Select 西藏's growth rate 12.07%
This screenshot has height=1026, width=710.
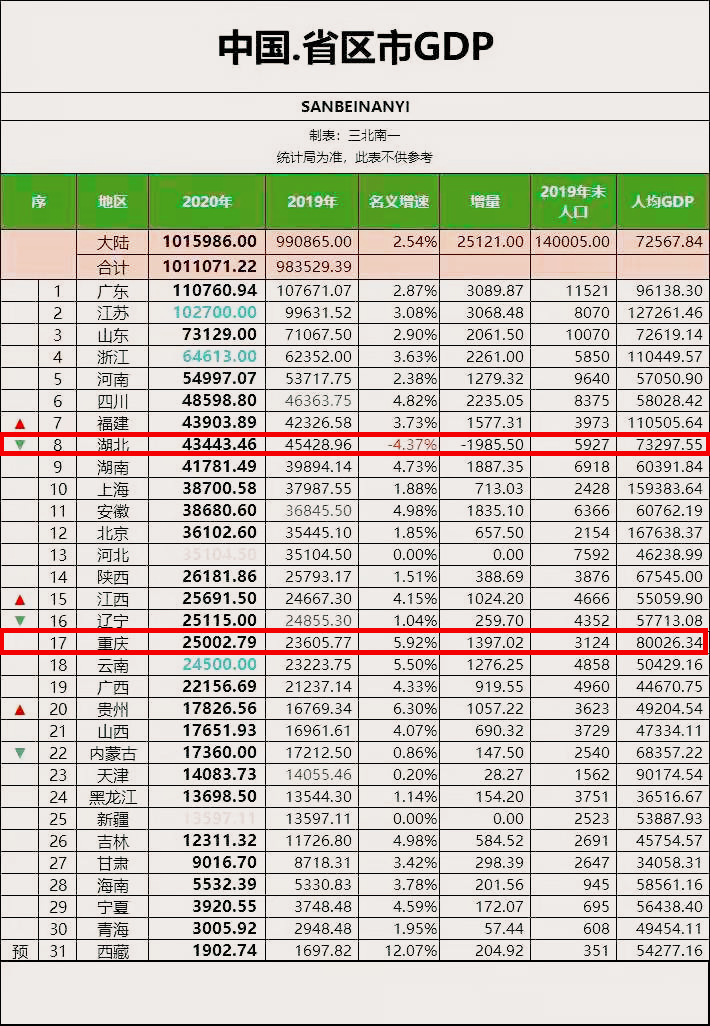[410, 951]
